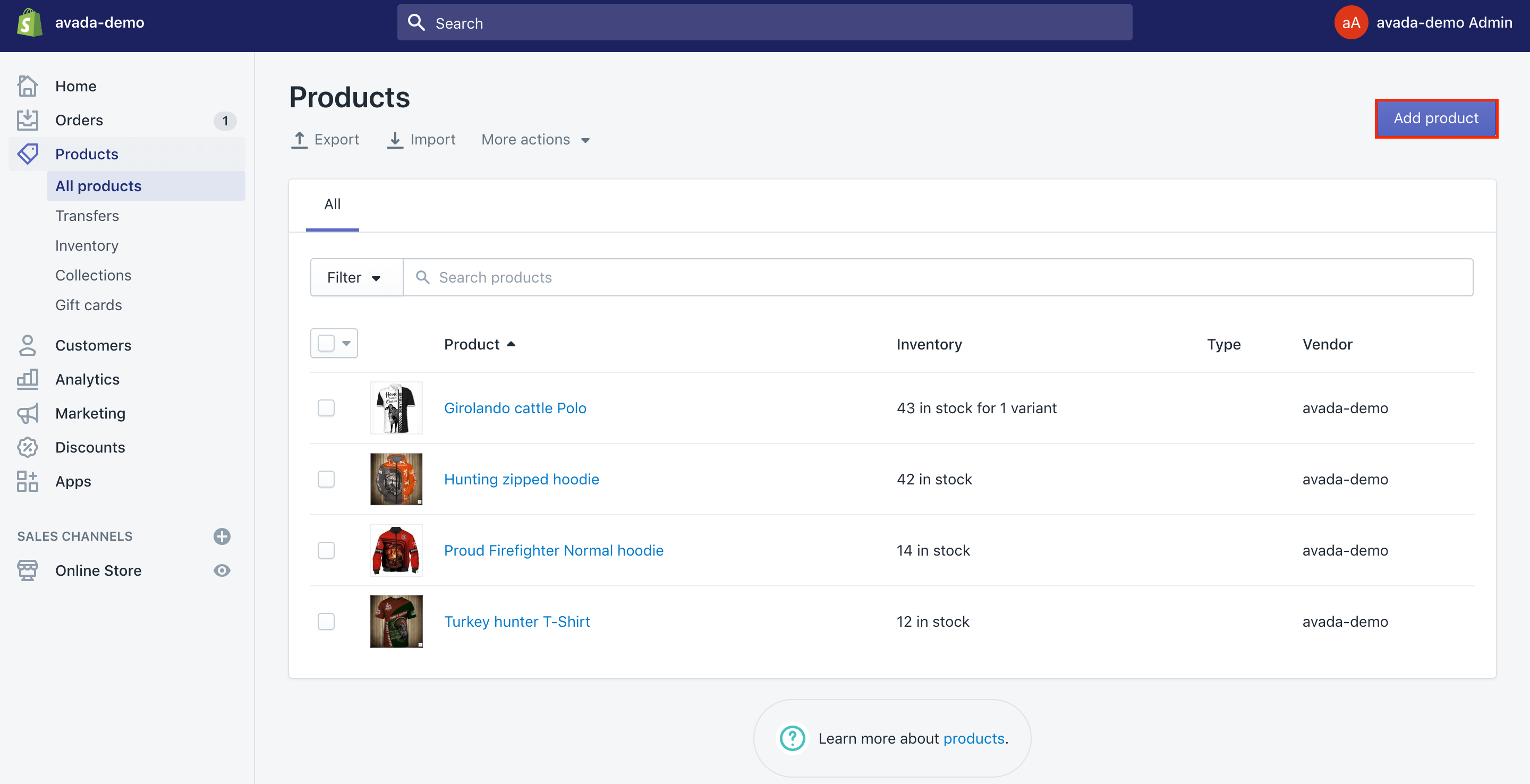This screenshot has width=1530, height=784.
Task: Toggle checkbox for Hunting zipped hoodie
Action: pos(327,479)
